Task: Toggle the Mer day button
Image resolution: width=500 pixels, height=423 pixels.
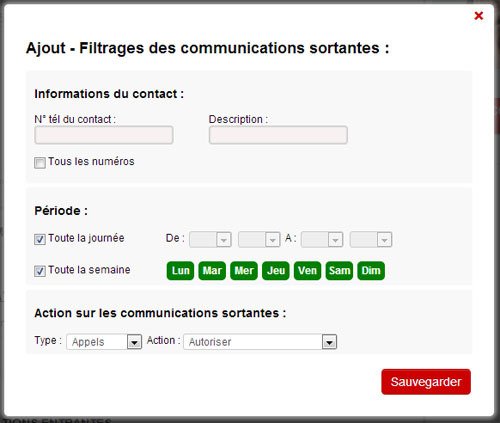Action: coord(244,271)
